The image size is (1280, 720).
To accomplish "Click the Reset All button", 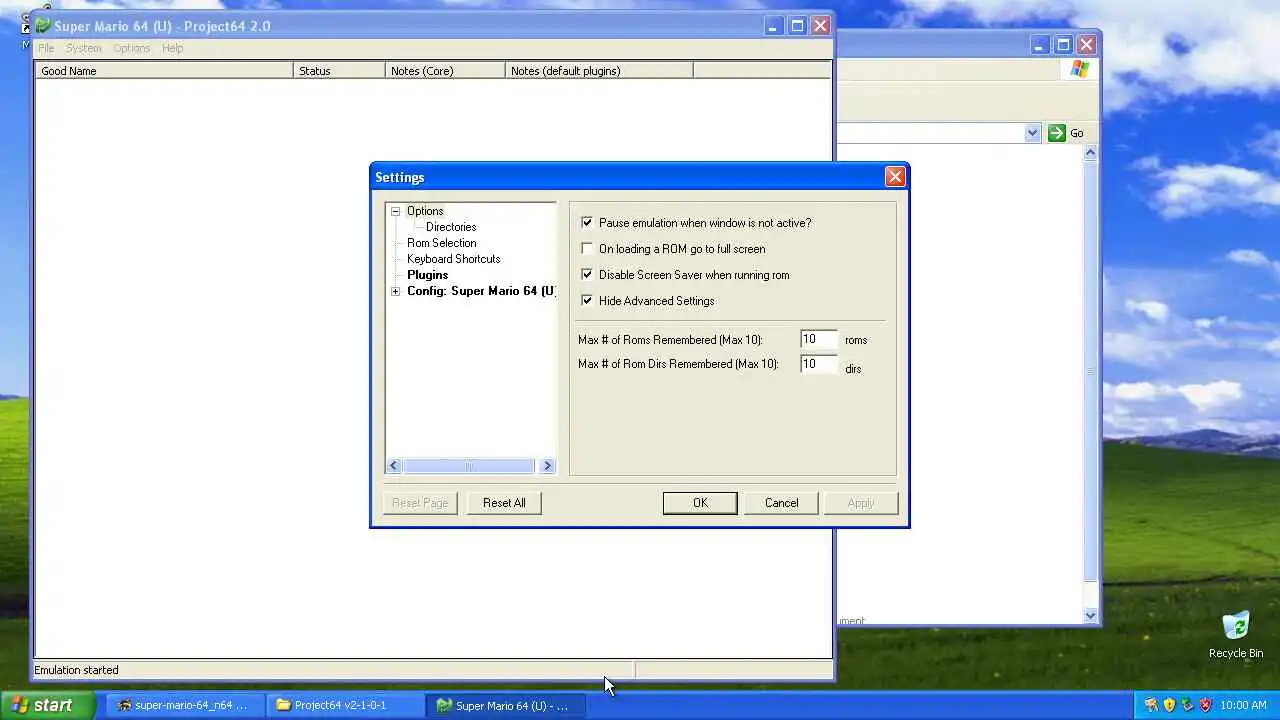I will [x=504, y=503].
